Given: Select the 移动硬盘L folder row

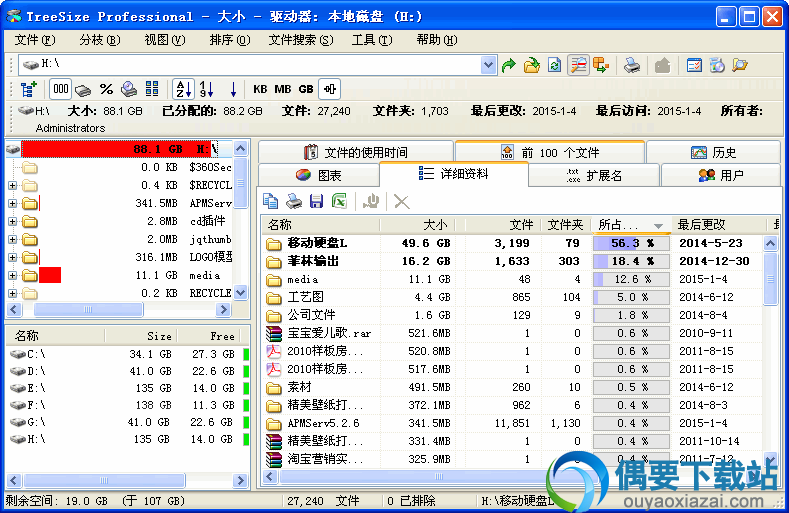Looking at the screenshot, I should click(512, 243).
